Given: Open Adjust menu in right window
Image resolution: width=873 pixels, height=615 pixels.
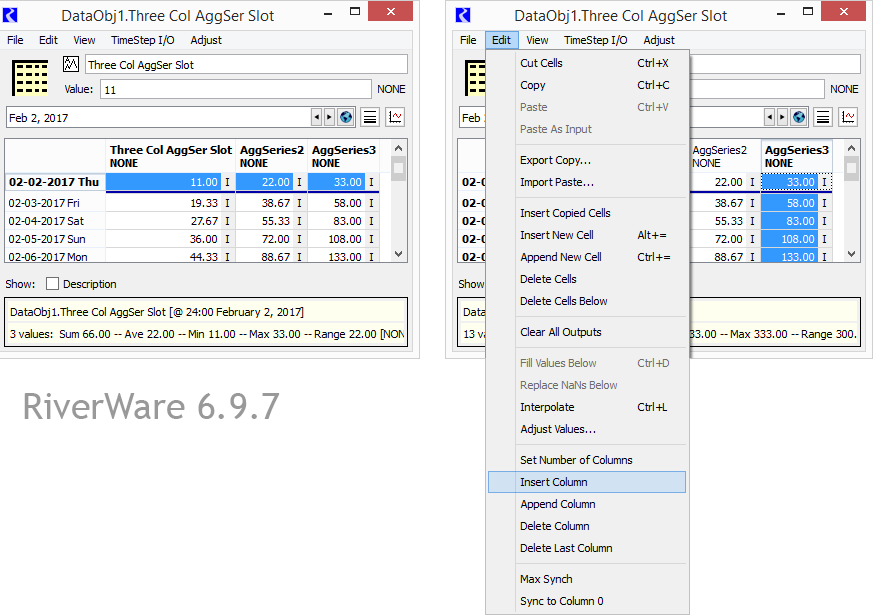Looking at the screenshot, I should [659, 40].
